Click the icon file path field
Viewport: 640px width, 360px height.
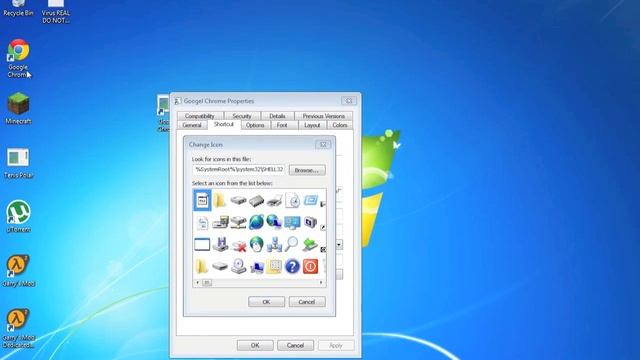tap(238, 169)
